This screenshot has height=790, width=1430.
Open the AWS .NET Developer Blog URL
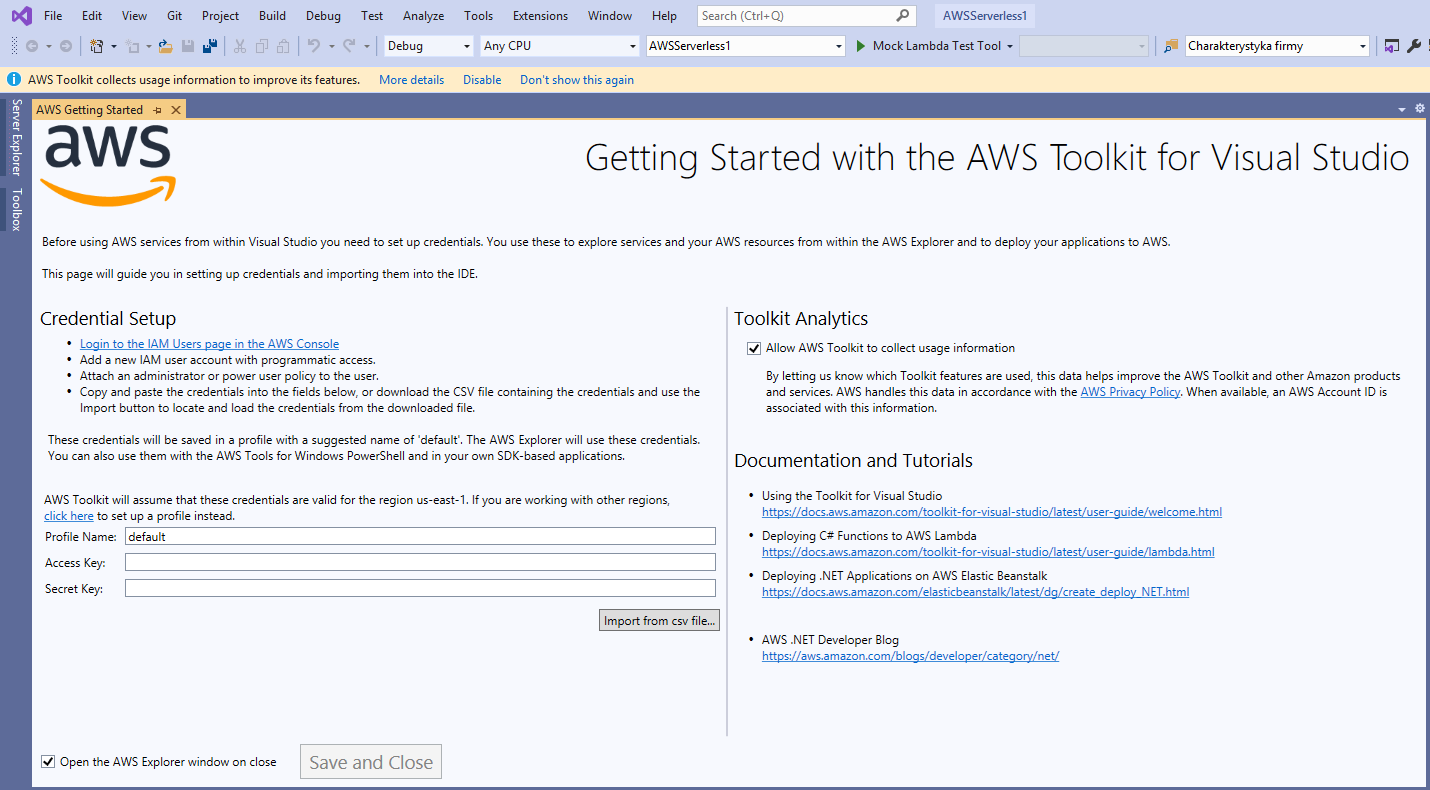pos(910,656)
